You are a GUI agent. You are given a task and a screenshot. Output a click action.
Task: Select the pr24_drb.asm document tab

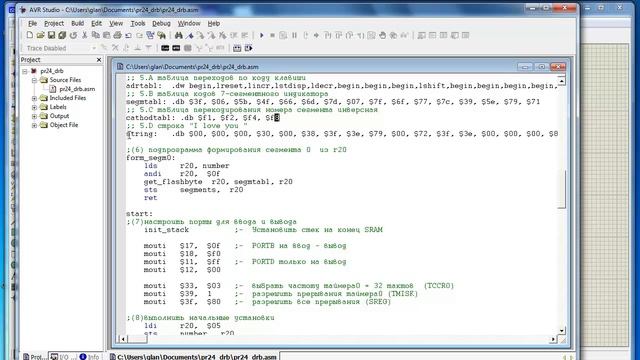click(193, 356)
